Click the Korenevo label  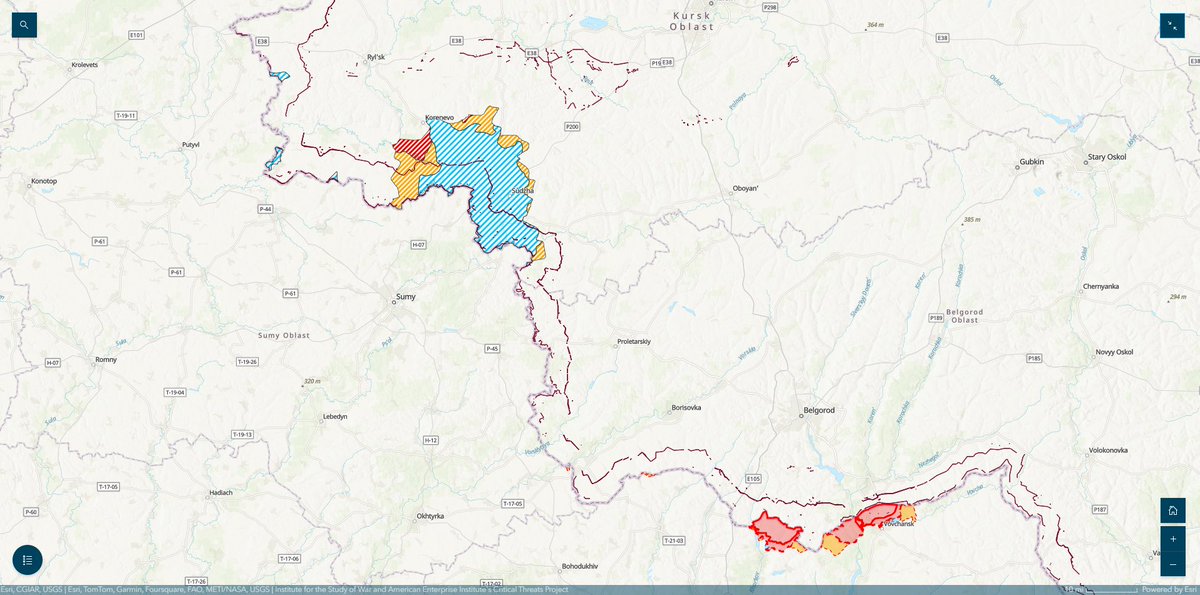[x=439, y=117]
